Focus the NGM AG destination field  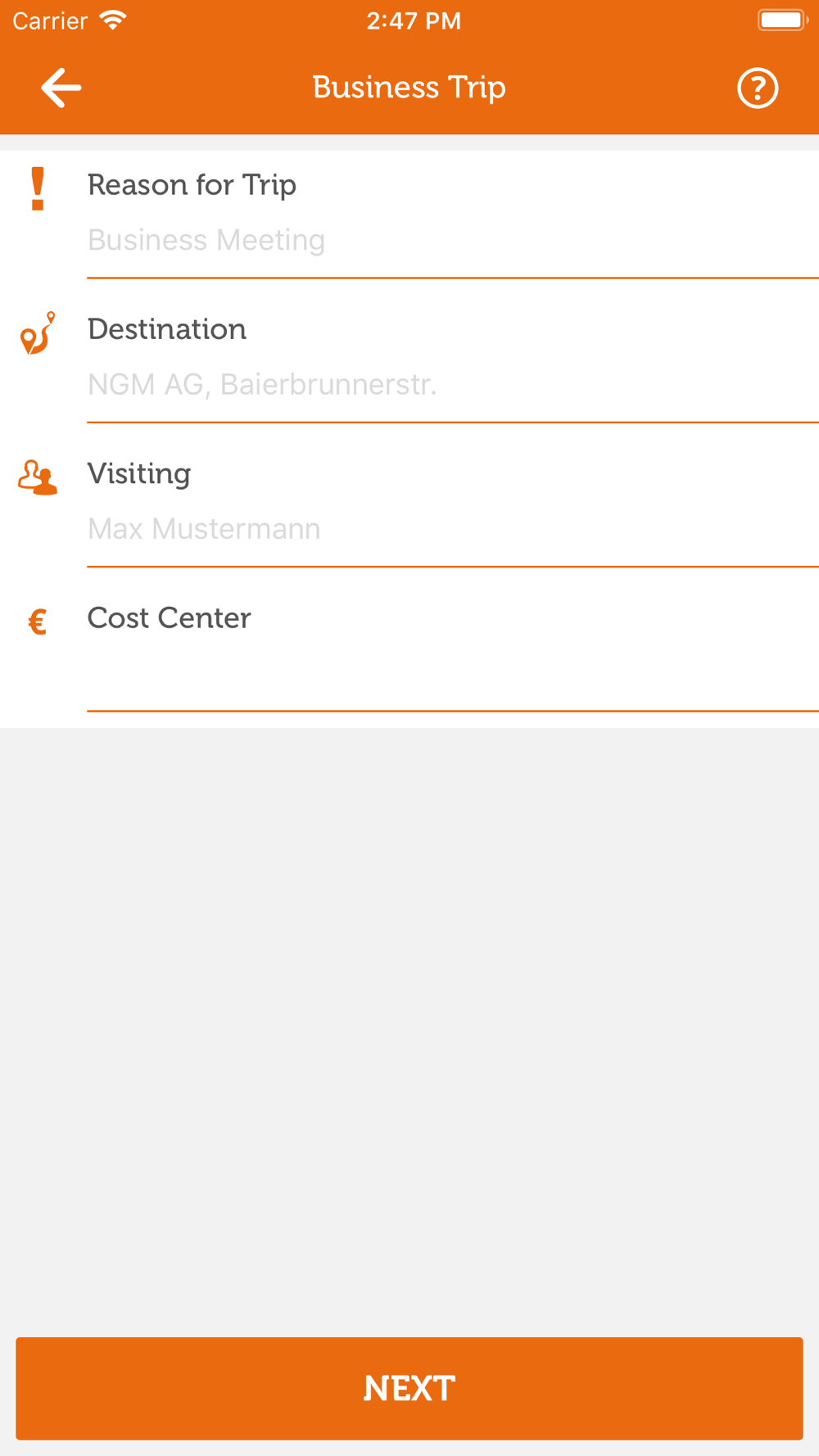coord(453,385)
